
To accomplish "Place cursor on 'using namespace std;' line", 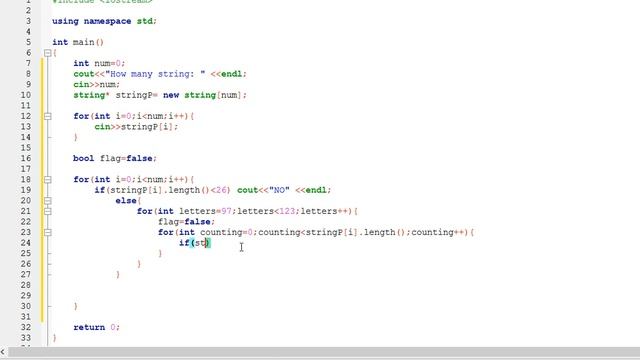I will pos(104,21).
